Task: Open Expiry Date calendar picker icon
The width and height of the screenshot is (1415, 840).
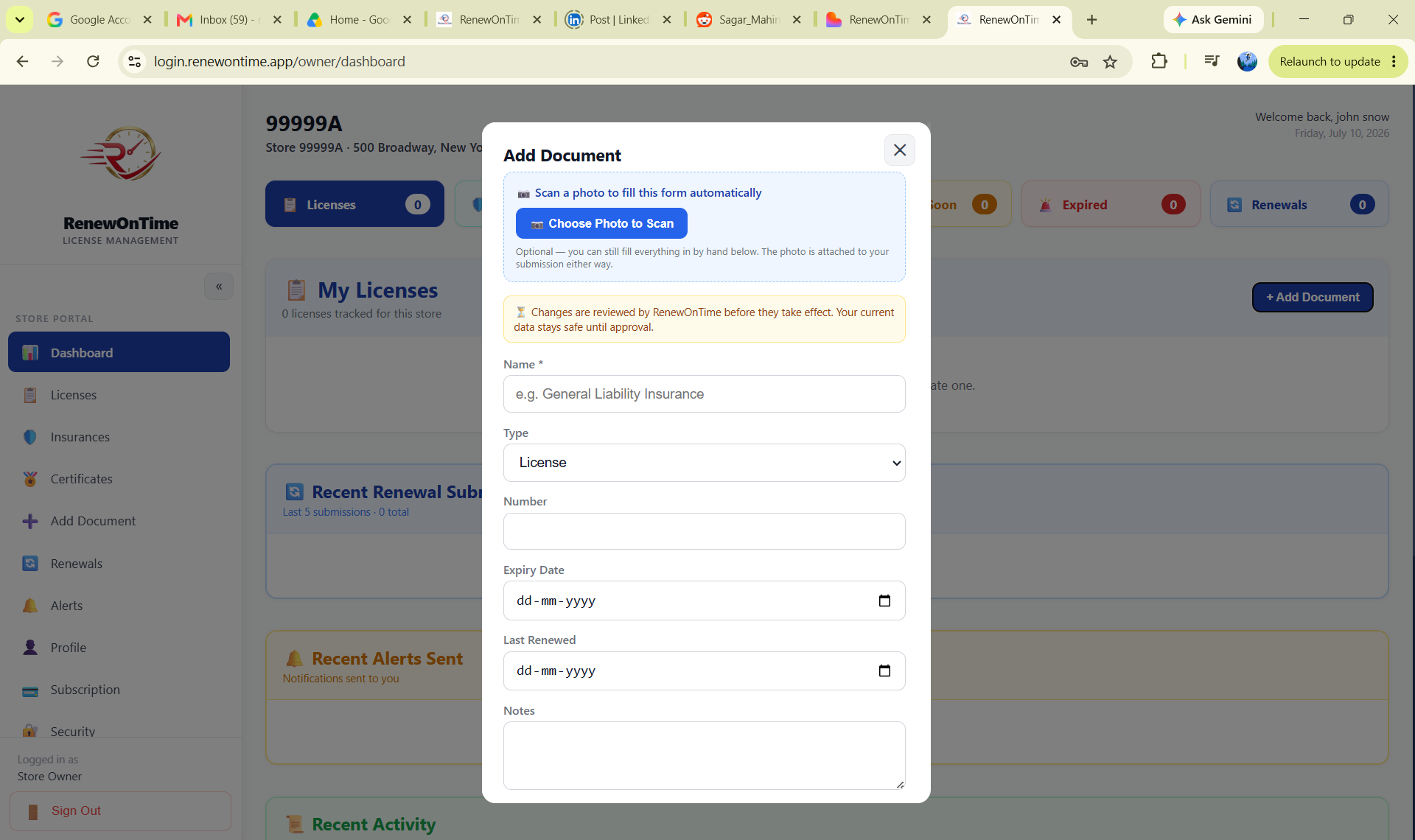Action: (x=884, y=601)
